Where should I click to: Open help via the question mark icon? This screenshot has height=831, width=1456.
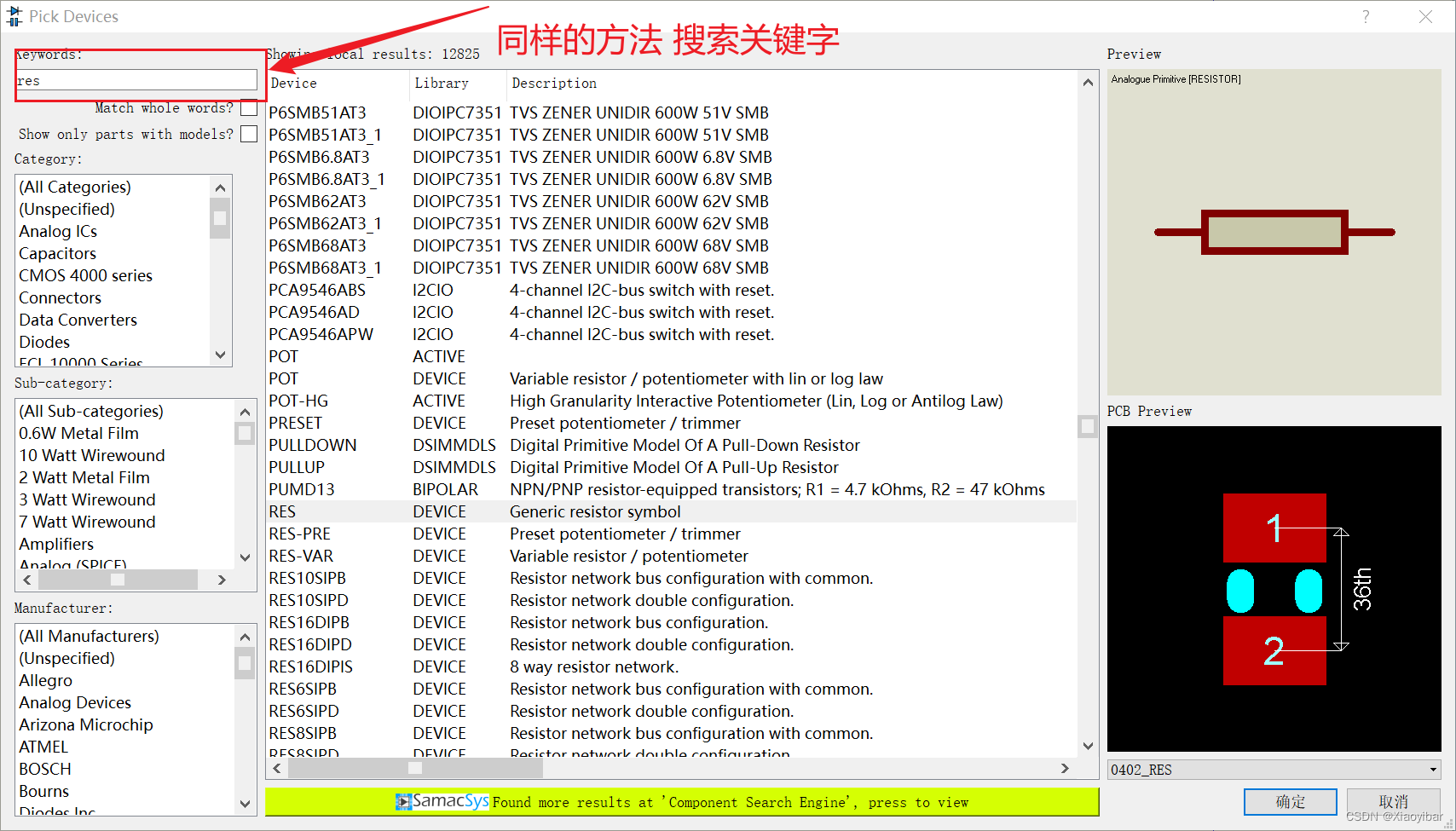click(1365, 15)
